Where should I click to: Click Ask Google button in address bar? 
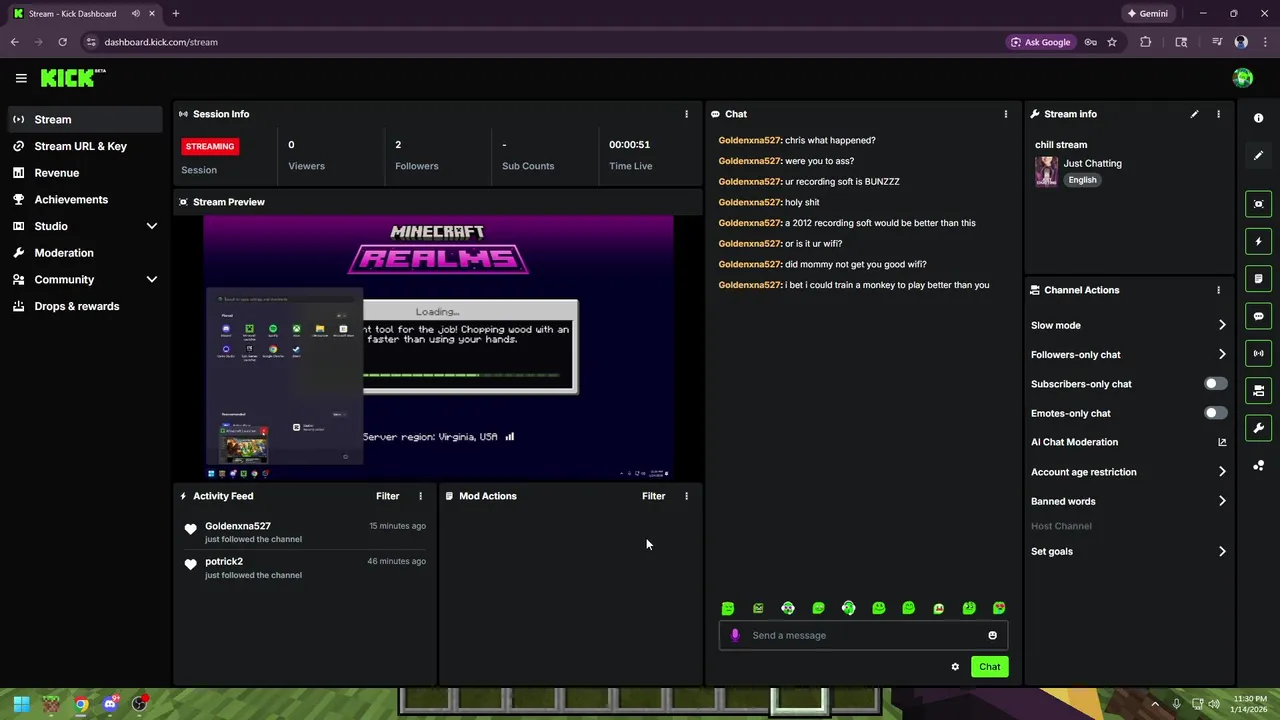(1041, 42)
